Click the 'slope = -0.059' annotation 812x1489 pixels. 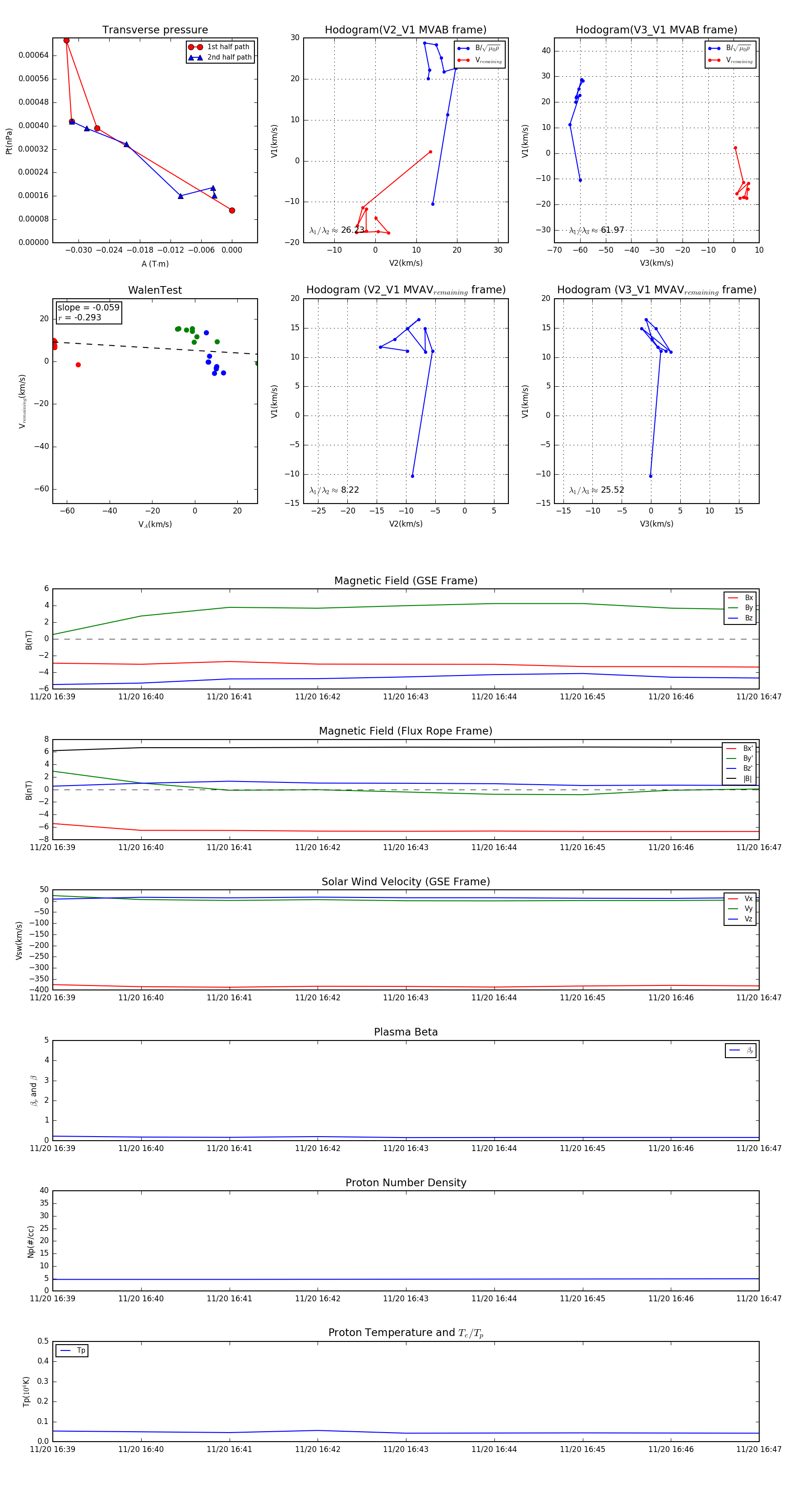coord(88,308)
